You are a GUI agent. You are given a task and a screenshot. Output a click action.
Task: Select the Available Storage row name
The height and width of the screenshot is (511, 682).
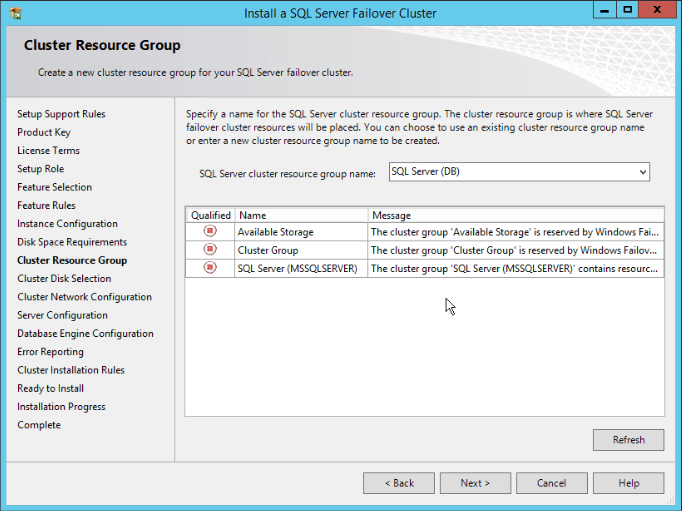click(275, 232)
